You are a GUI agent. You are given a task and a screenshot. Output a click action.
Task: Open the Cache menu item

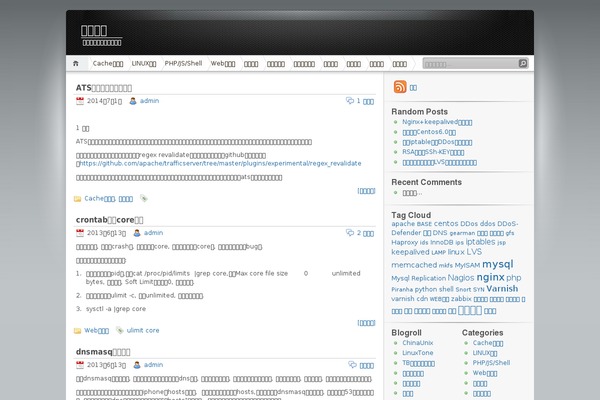pyautogui.click(x=108, y=64)
